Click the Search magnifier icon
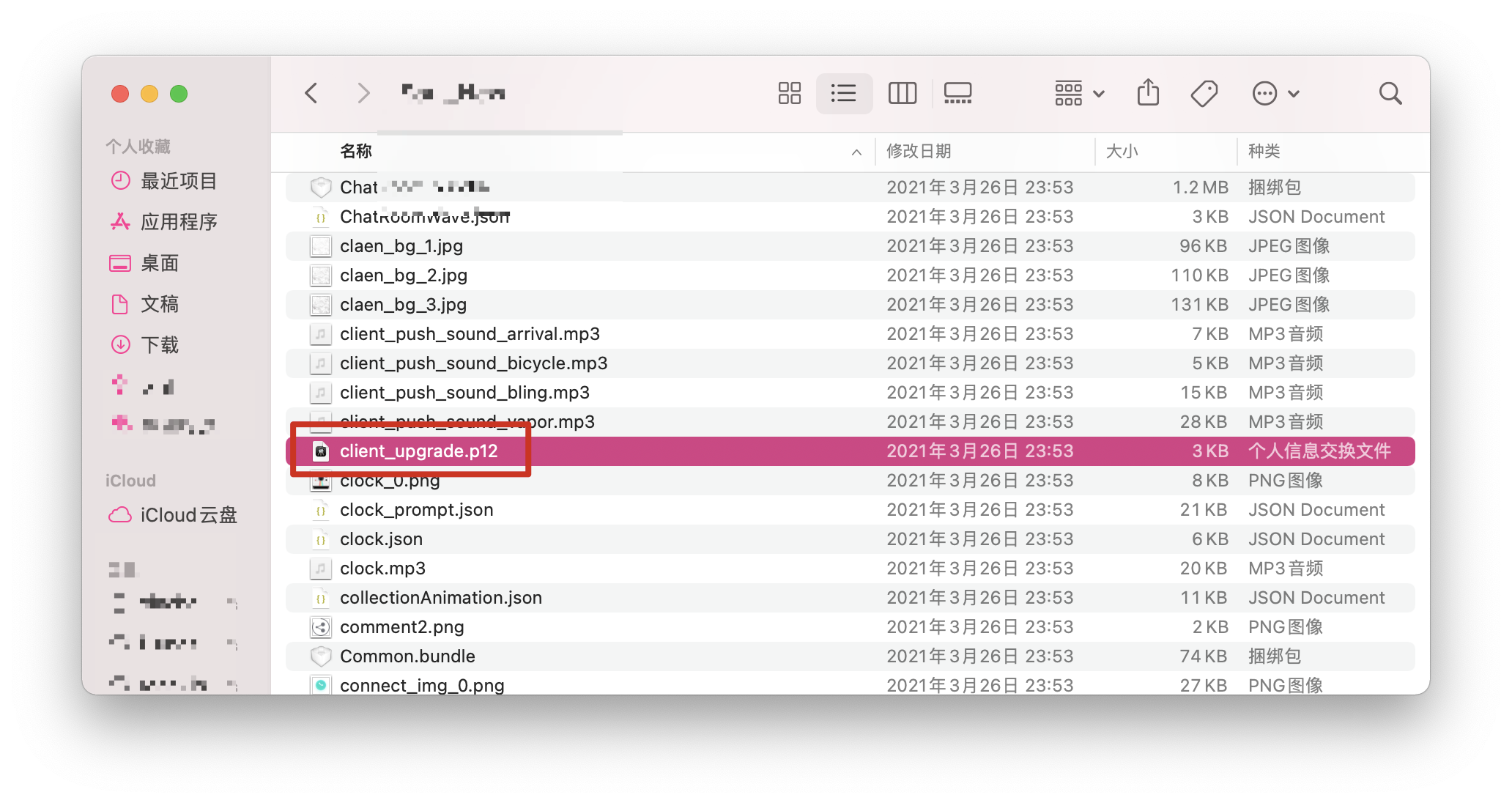1512x803 pixels. (1390, 93)
